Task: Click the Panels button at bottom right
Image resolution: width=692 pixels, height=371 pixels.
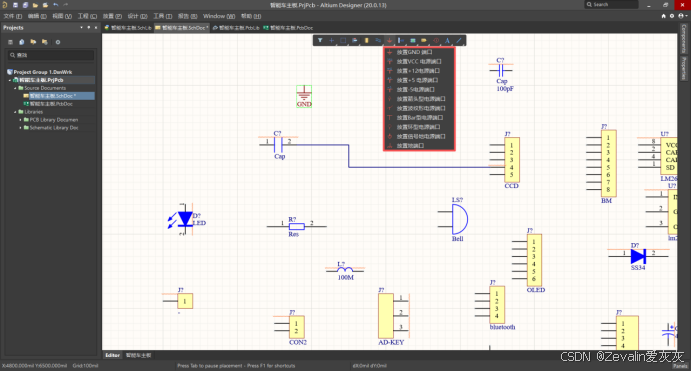Action: click(680, 366)
